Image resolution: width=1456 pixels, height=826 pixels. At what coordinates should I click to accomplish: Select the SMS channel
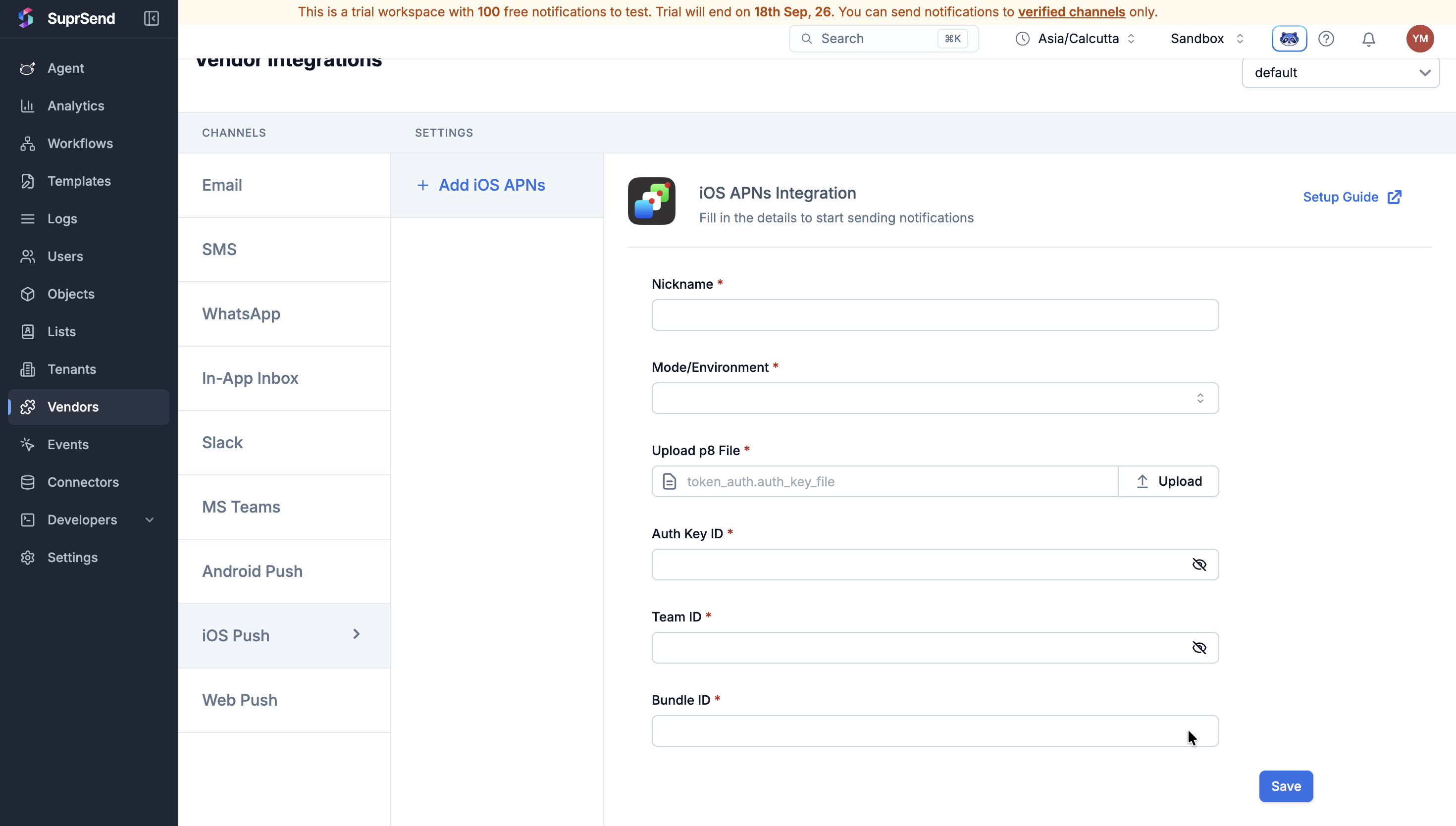tap(284, 250)
